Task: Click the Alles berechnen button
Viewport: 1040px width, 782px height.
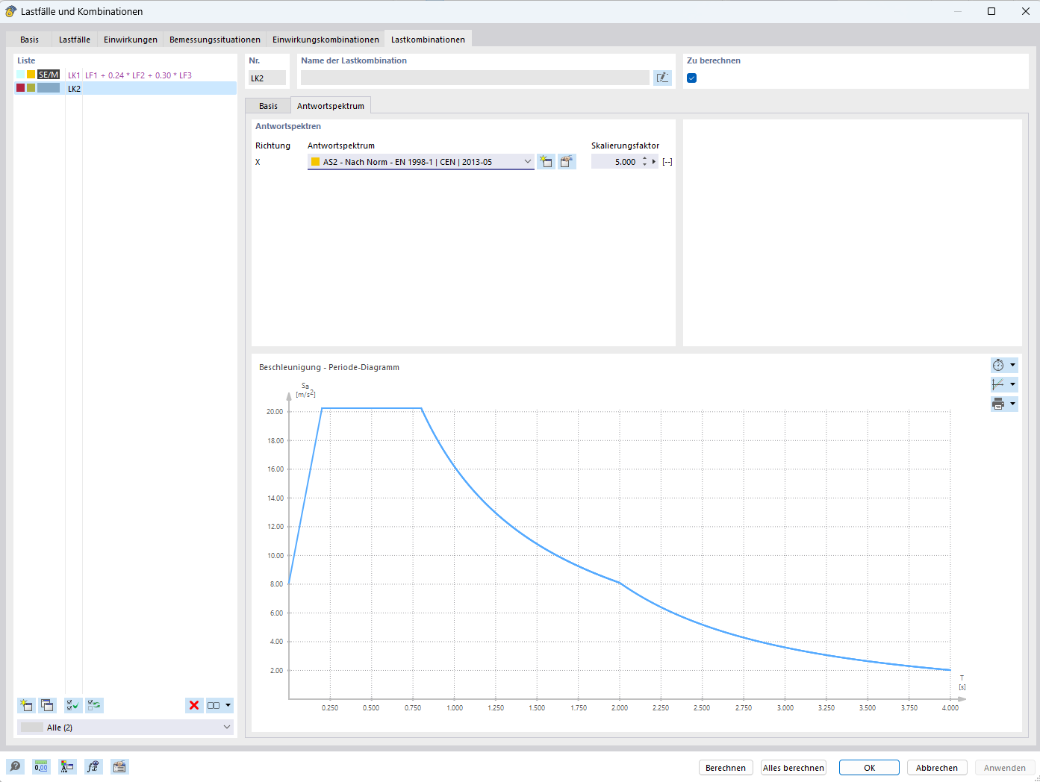Action: coord(793,767)
